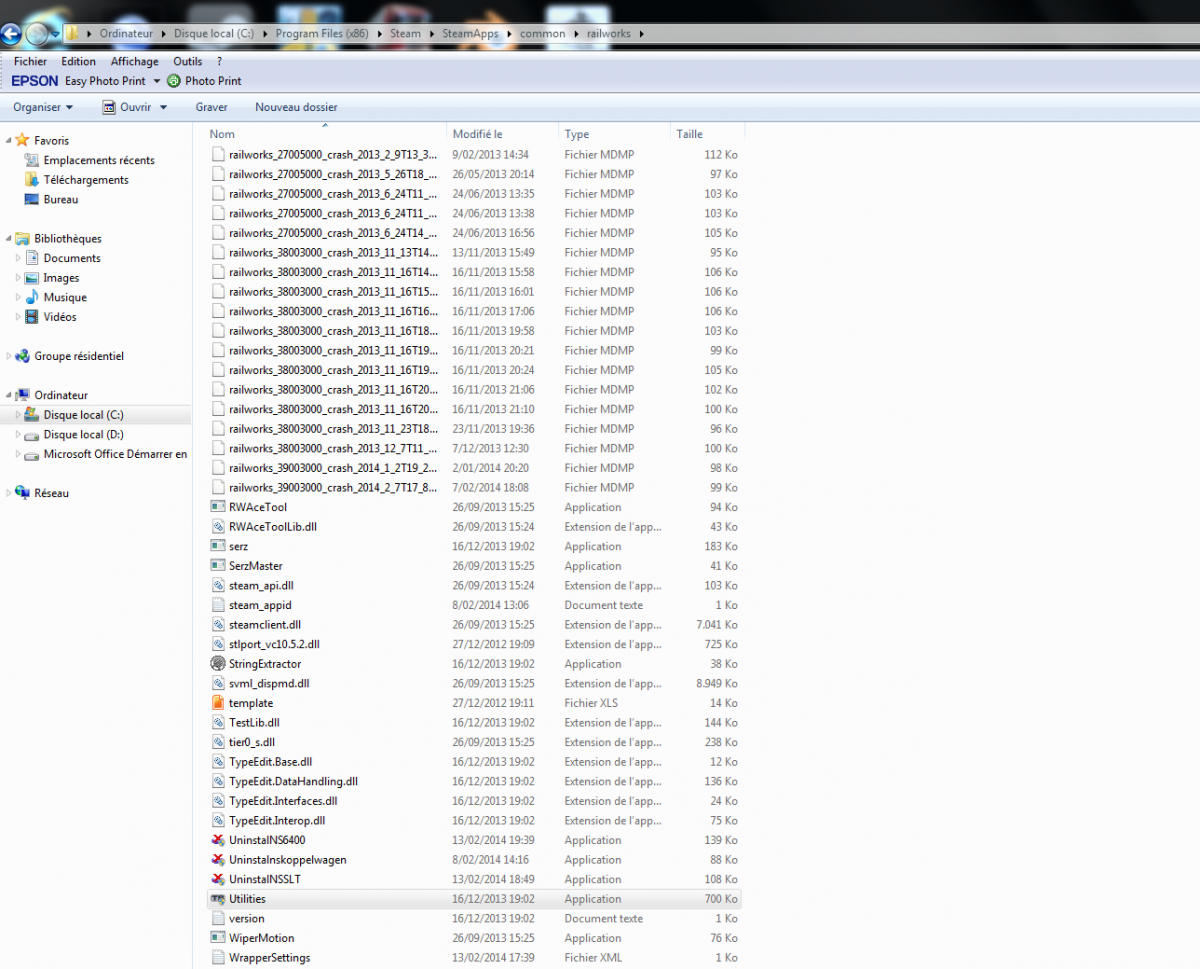Click the Utilities application icon
The image size is (1200, 969).
pos(218,899)
